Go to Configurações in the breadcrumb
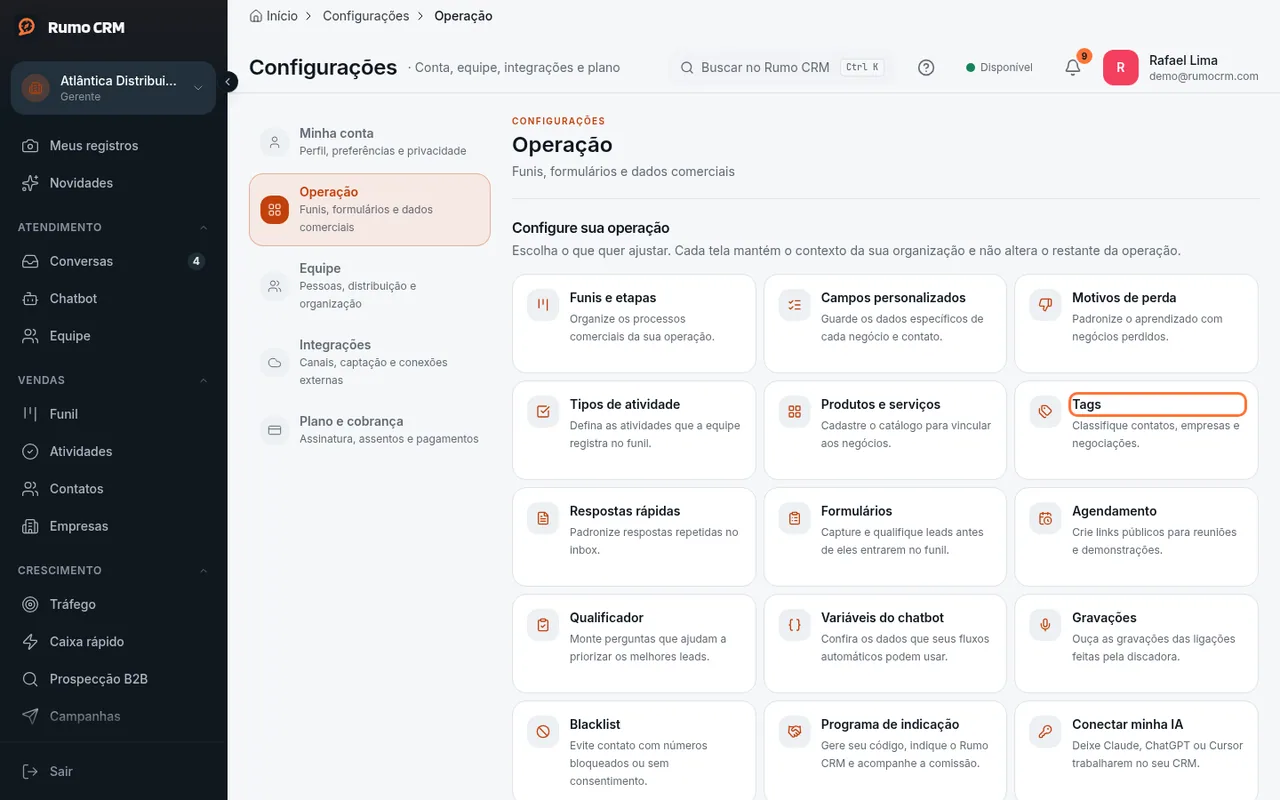The image size is (1280, 800). click(x=366, y=16)
